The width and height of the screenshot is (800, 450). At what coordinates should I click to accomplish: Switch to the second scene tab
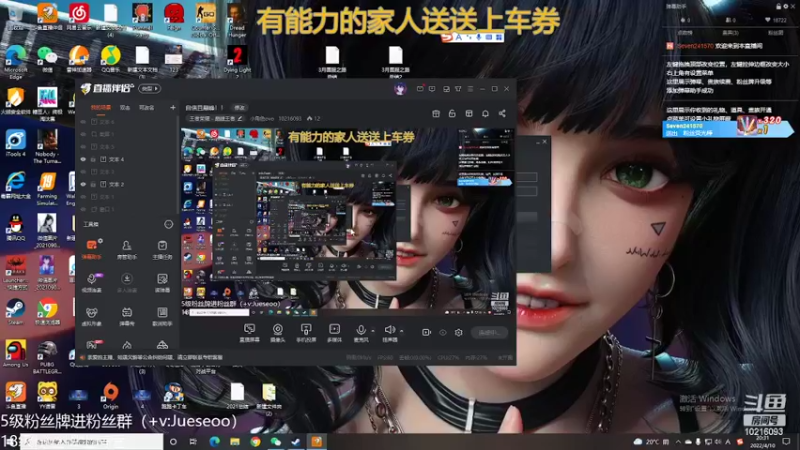coord(124,108)
